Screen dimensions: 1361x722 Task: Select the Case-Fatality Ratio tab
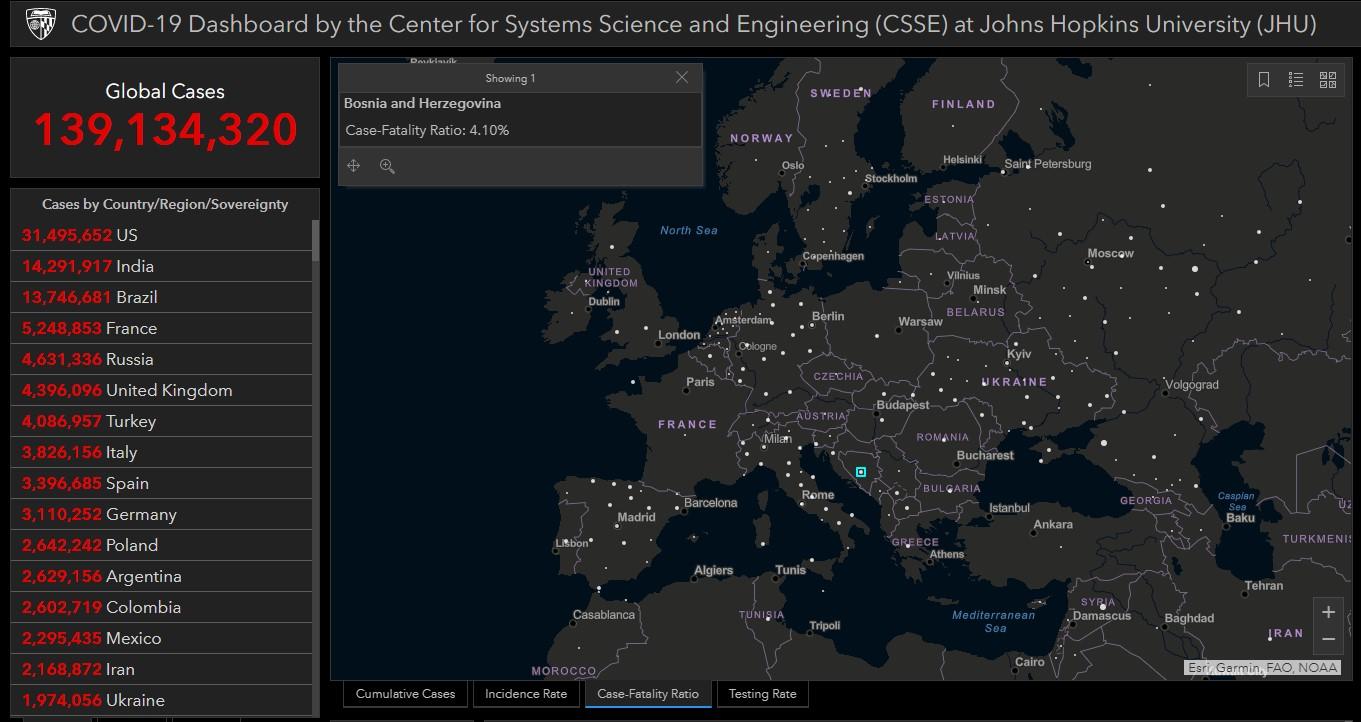[x=648, y=694]
